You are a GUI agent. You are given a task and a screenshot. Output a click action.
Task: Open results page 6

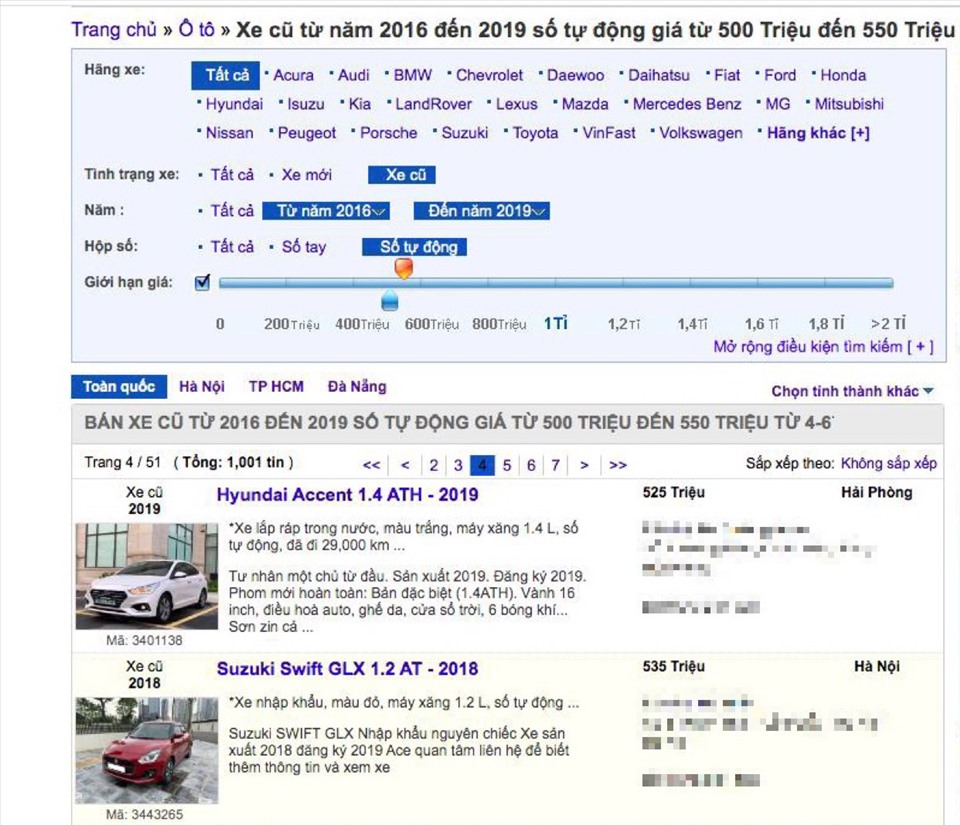(x=531, y=465)
